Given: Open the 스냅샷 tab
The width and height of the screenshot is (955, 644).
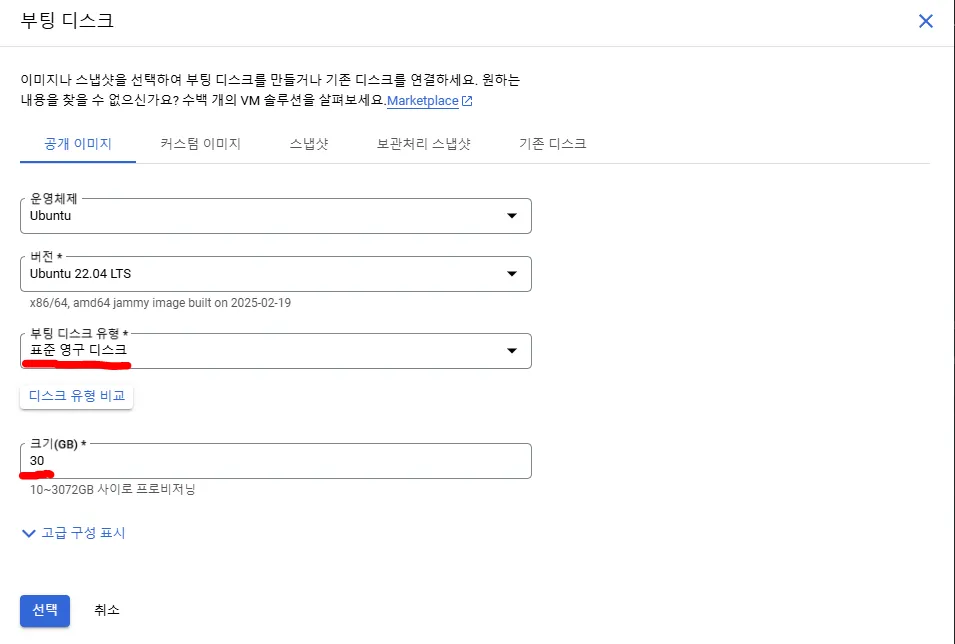Looking at the screenshot, I should pos(309,144).
